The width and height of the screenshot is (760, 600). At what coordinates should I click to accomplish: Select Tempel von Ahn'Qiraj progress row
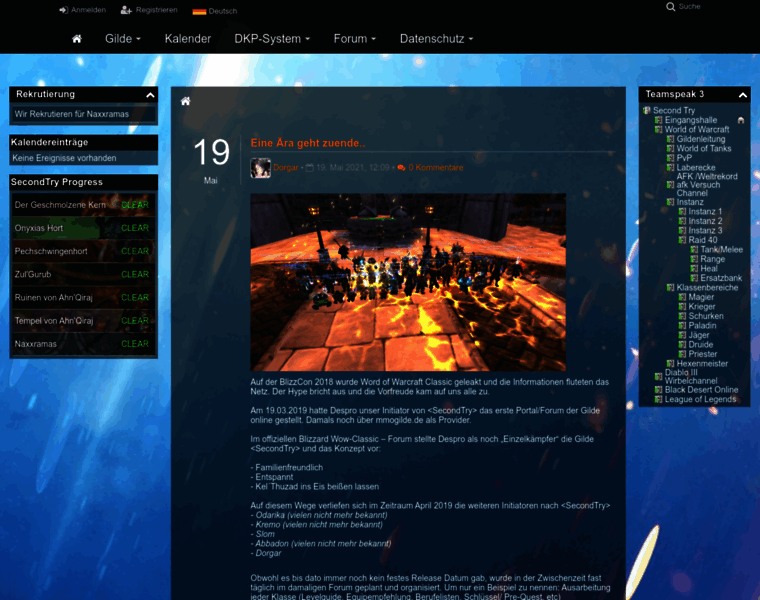pos(83,321)
